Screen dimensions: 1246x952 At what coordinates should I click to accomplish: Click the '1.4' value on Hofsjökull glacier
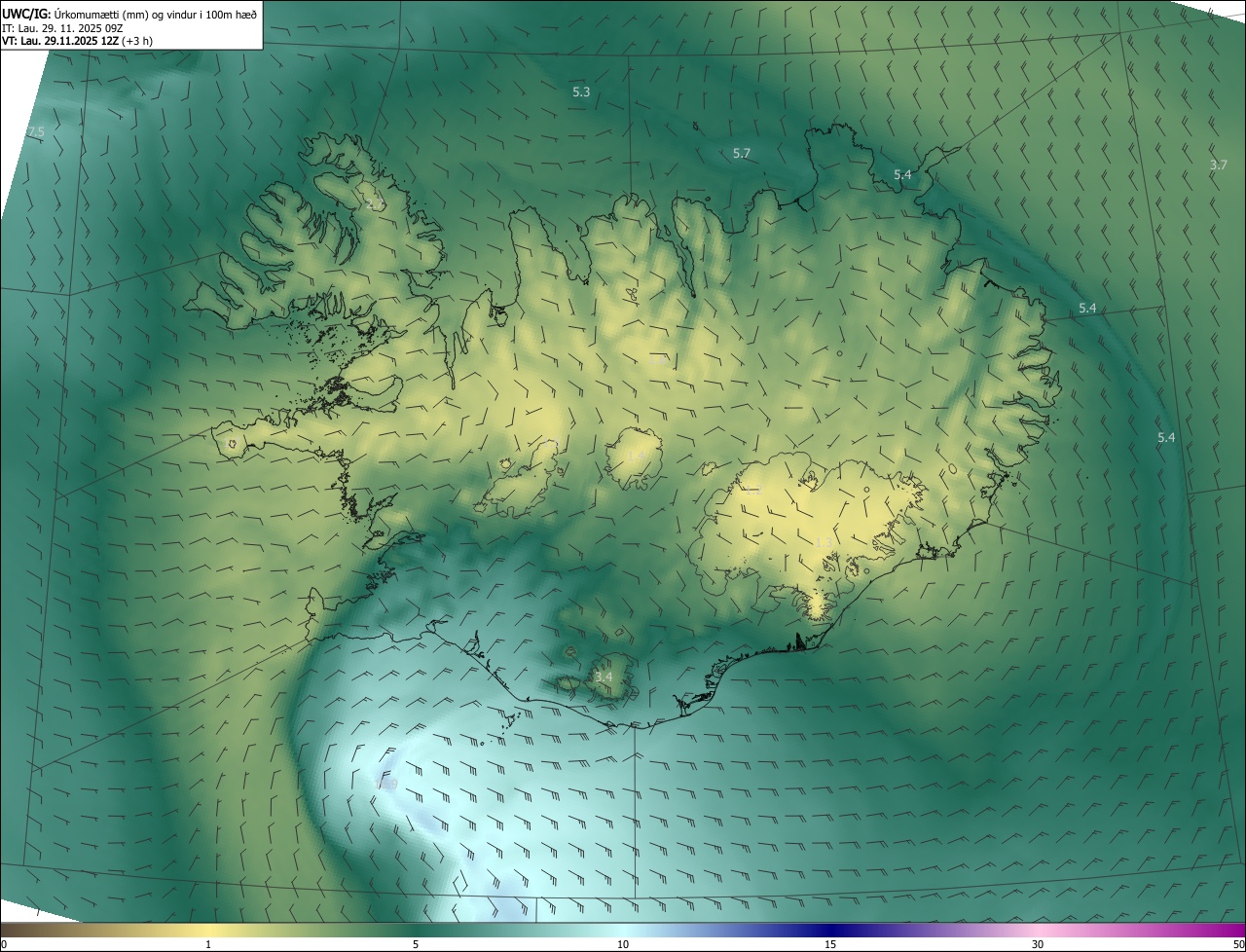637,456
